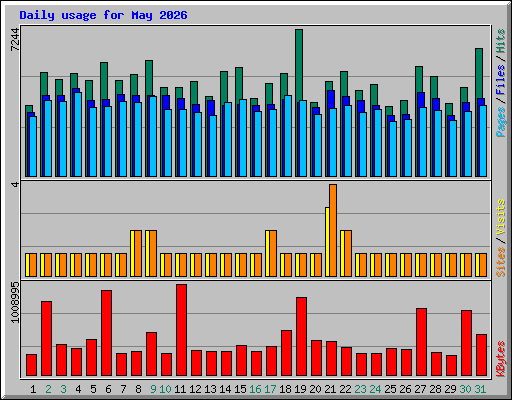Click day label 19 on the x-axis
The image size is (512, 400).
(x=300, y=389)
